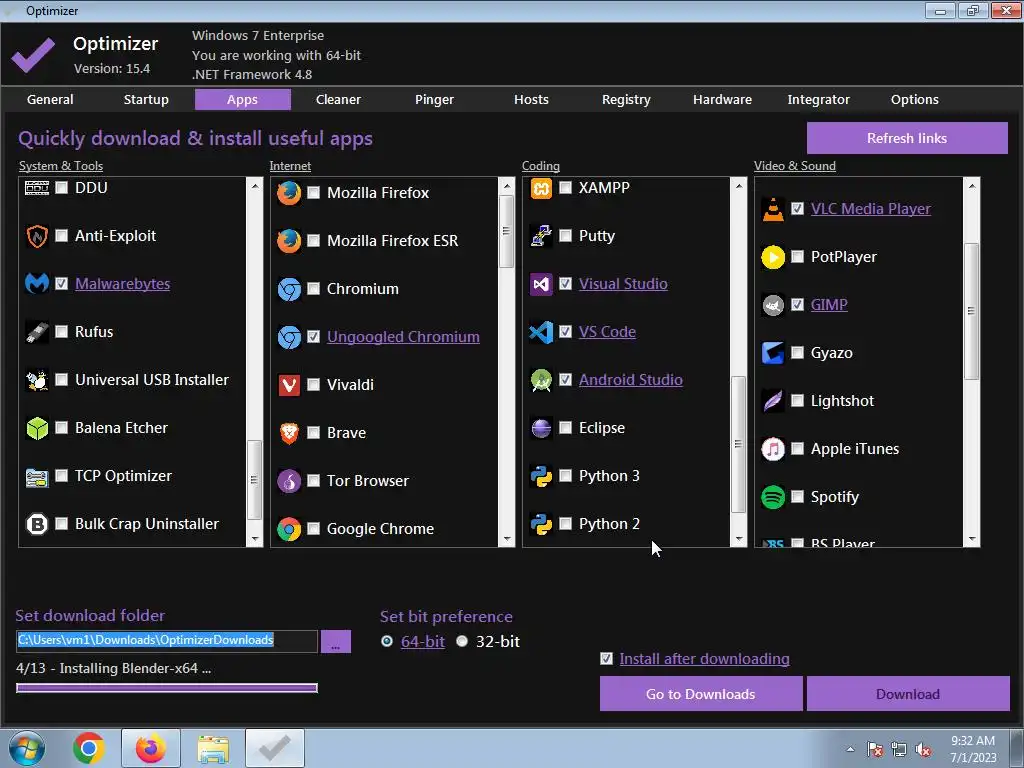Click the GIMP link label

(829, 304)
